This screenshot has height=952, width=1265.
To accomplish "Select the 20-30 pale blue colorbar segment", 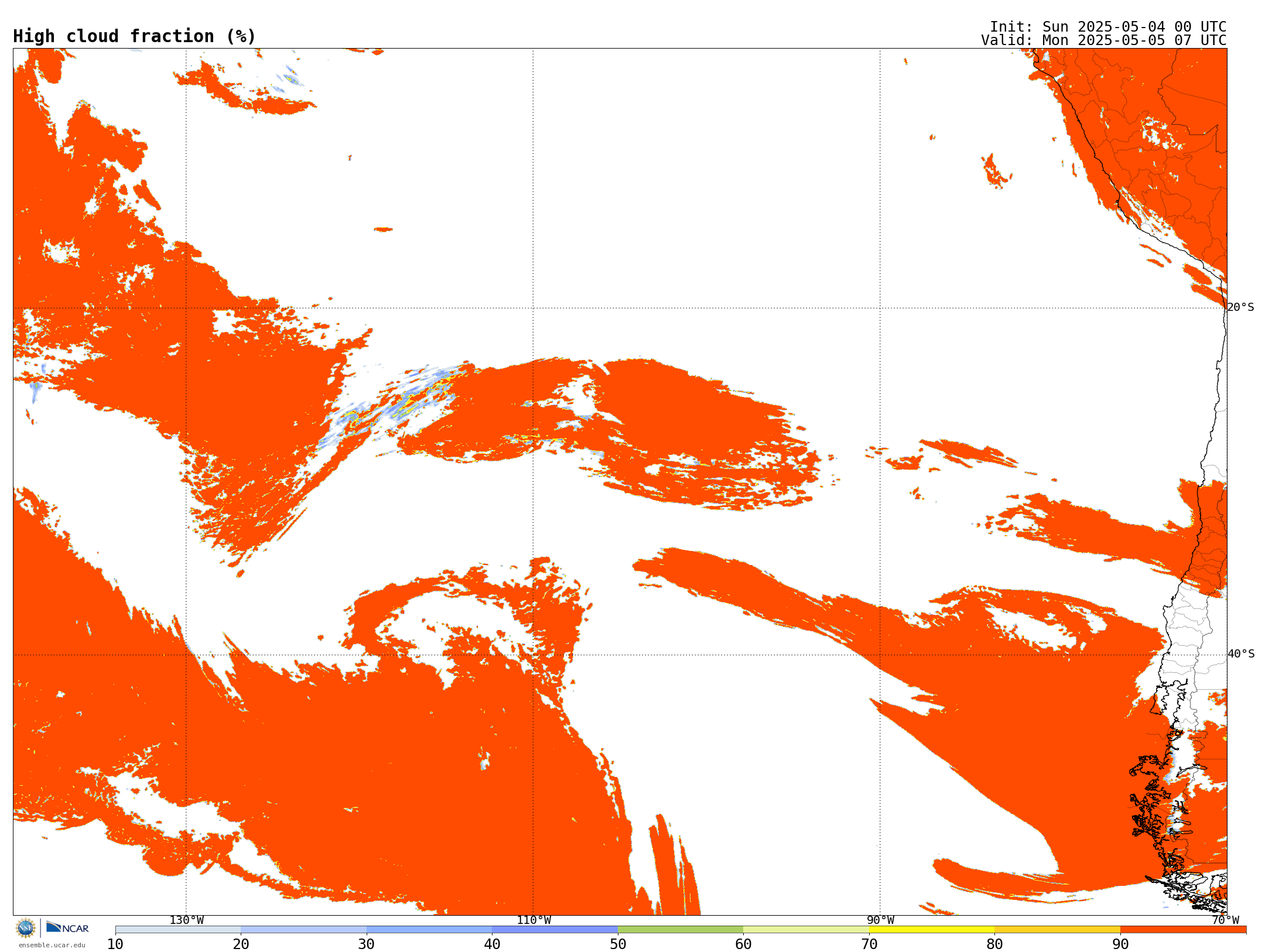I will [304, 930].
